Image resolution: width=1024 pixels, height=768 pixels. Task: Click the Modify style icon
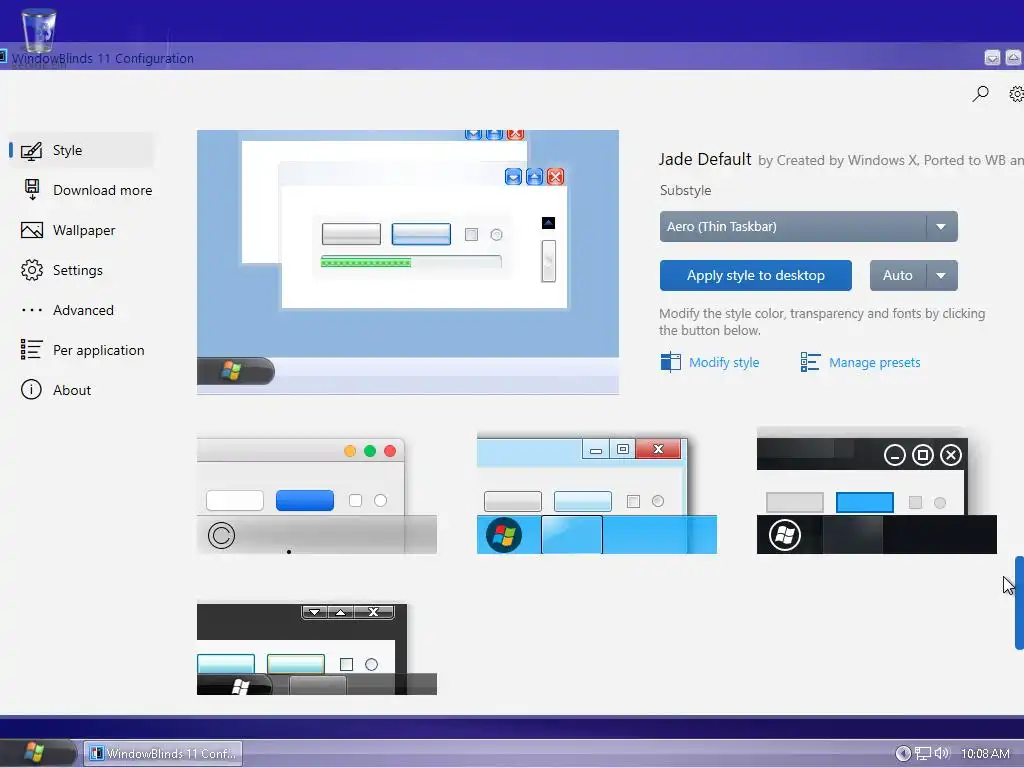(670, 362)
